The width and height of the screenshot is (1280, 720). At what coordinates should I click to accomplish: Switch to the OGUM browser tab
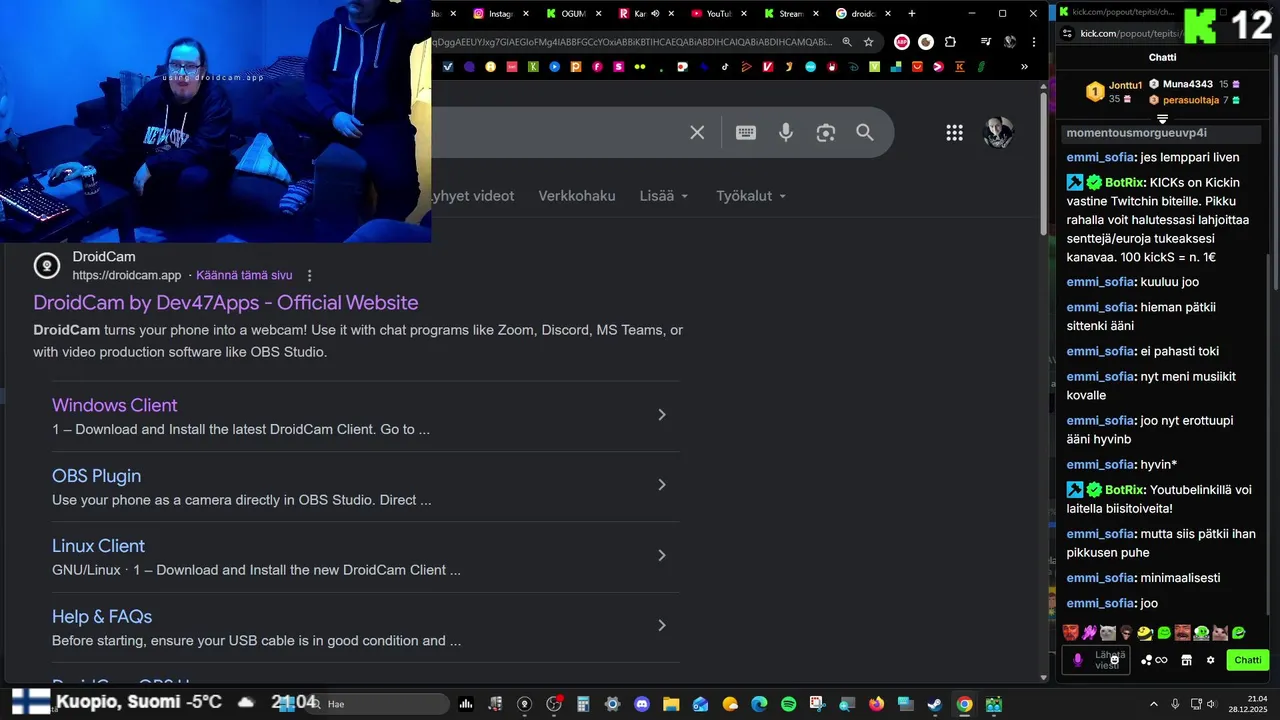coord(572,14)
